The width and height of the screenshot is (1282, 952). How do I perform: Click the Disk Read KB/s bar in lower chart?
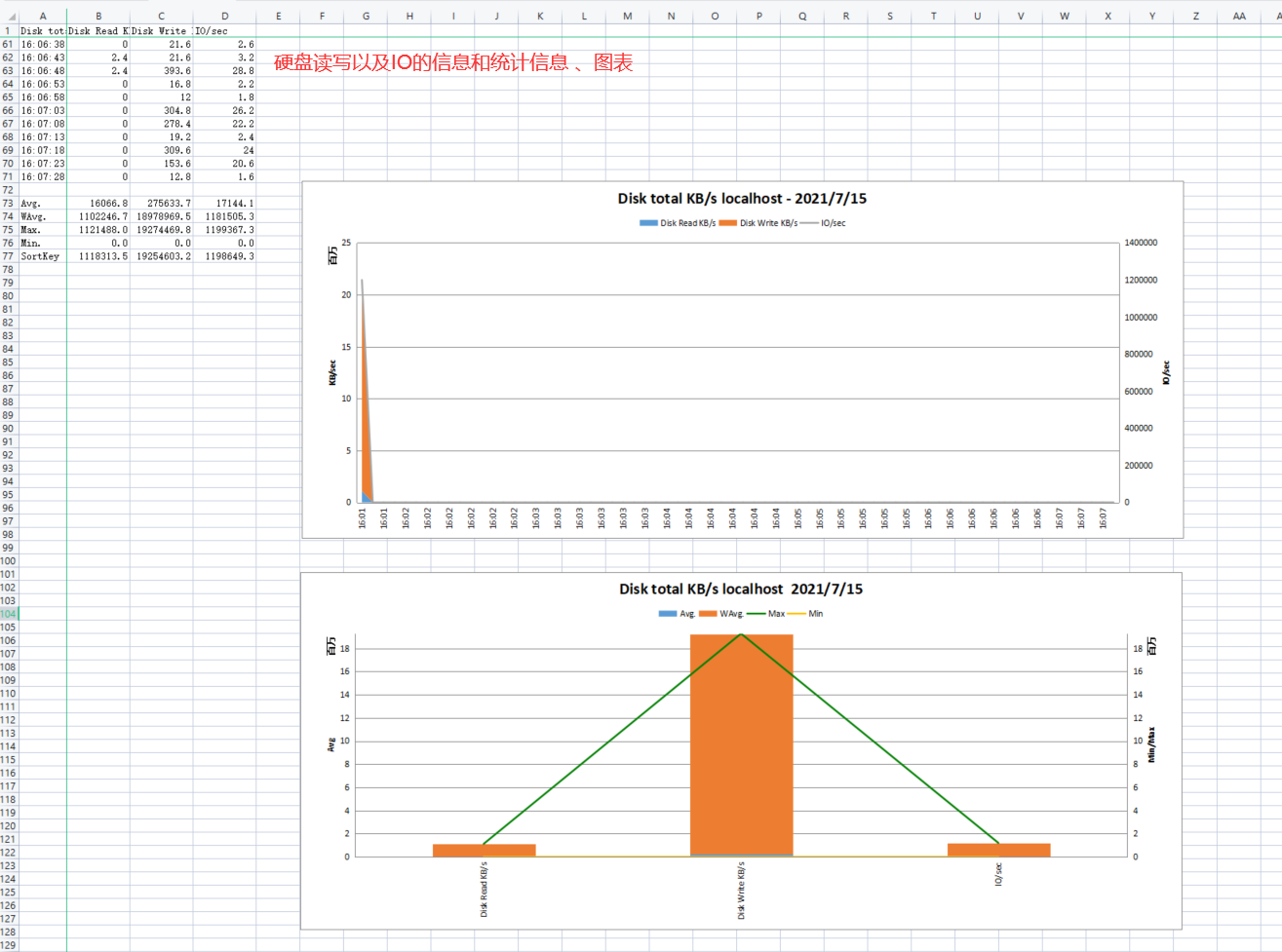click(x=484, y=850)
